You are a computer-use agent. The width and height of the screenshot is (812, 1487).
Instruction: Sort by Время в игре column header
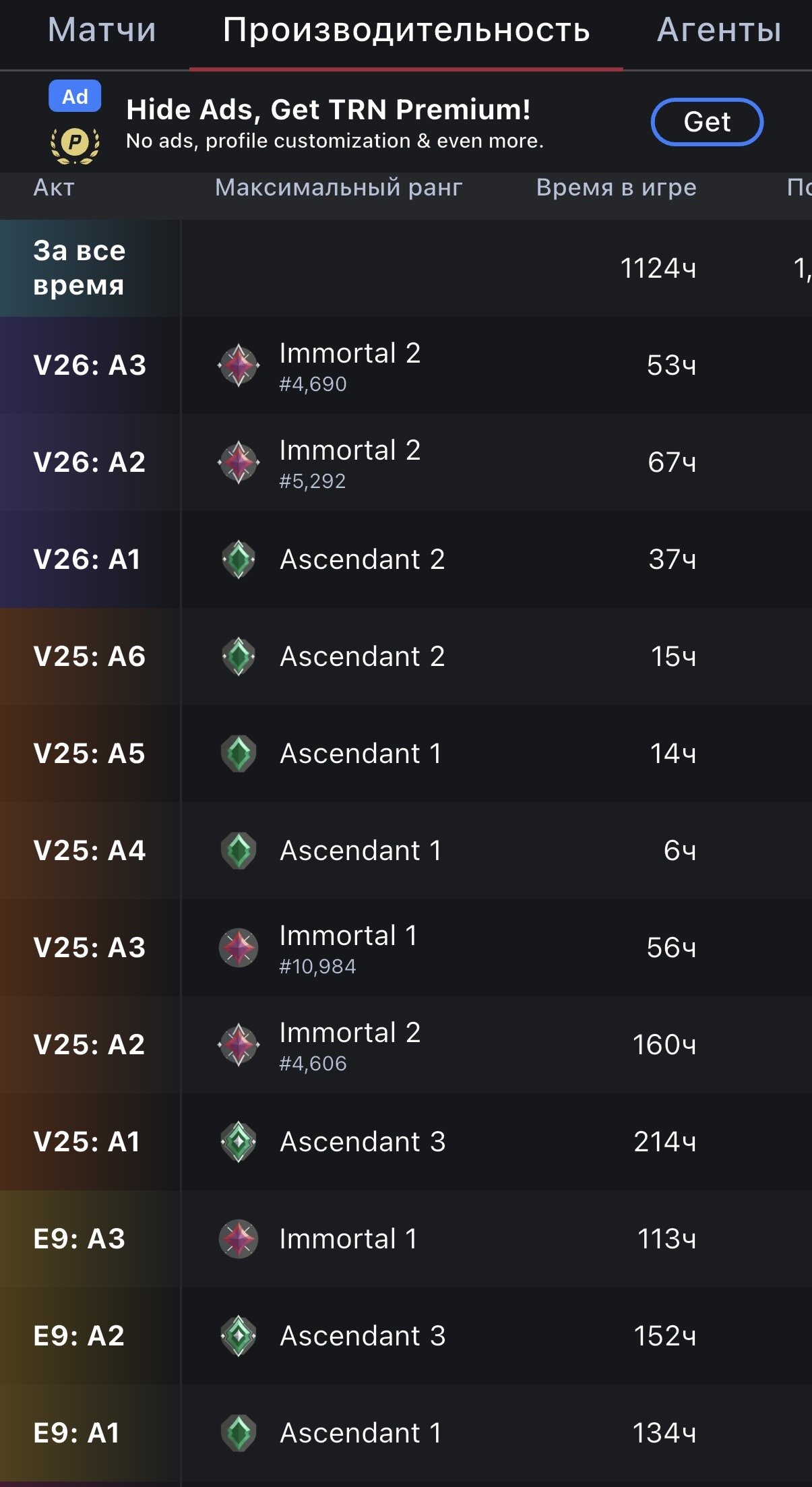pos(617,187)
